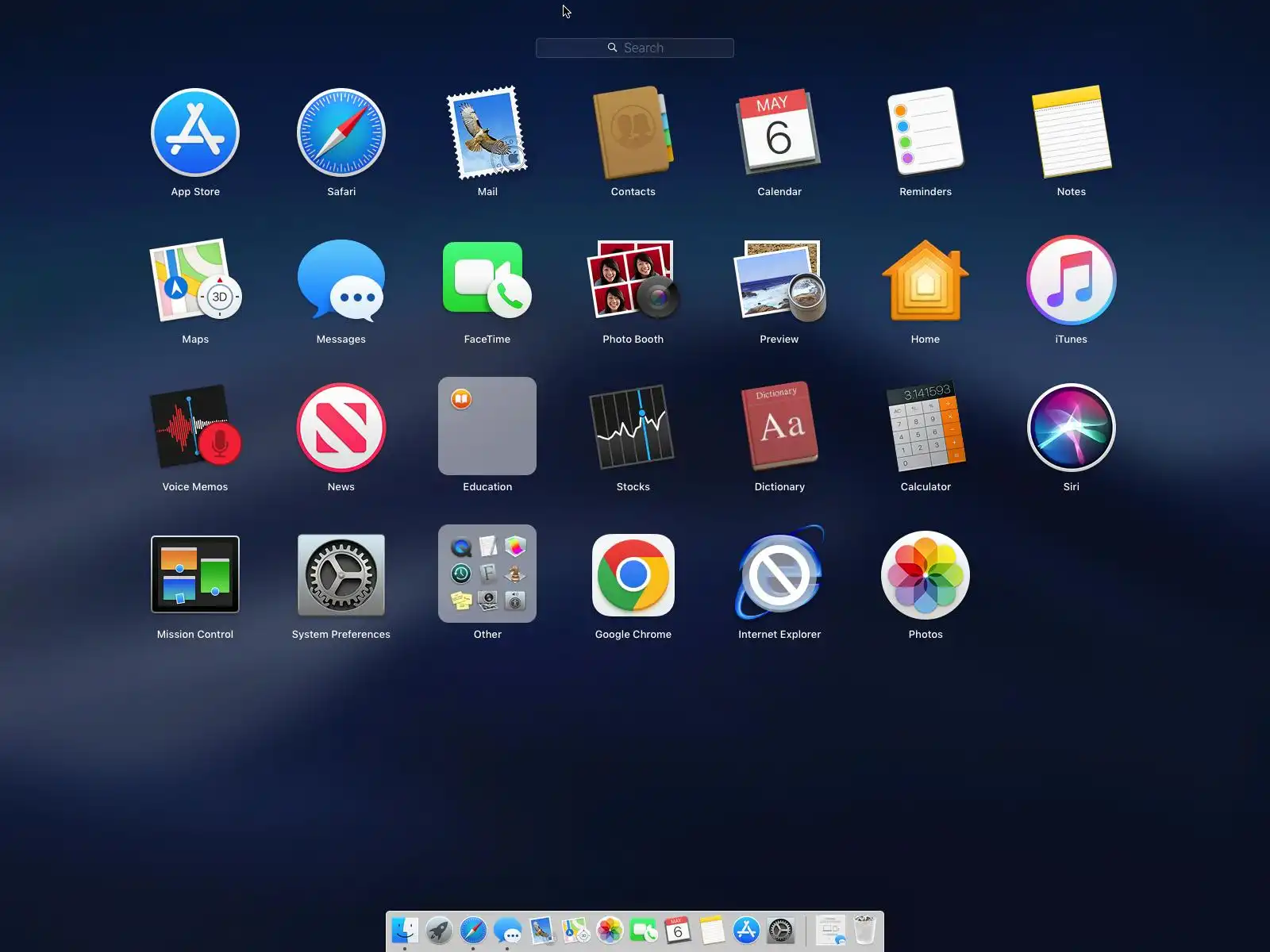Open Maps from the Launchpad grid
This screenshot has width=1270, height=952.
click(195, 280)
